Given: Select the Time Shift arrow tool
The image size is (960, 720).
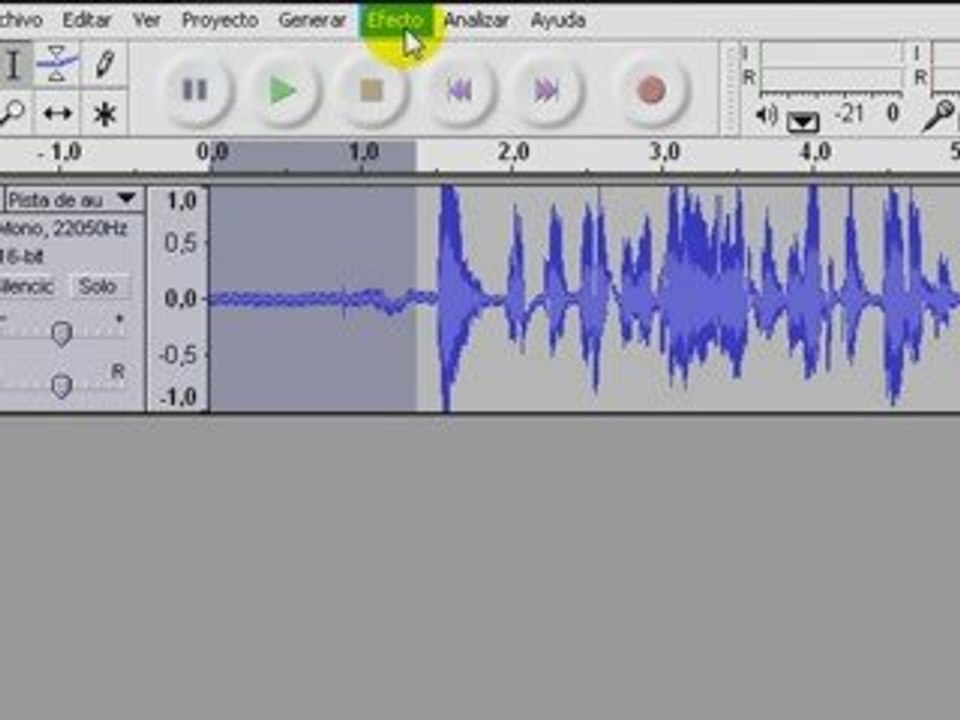Looking at the screenshot, I should tap(56, 113).
